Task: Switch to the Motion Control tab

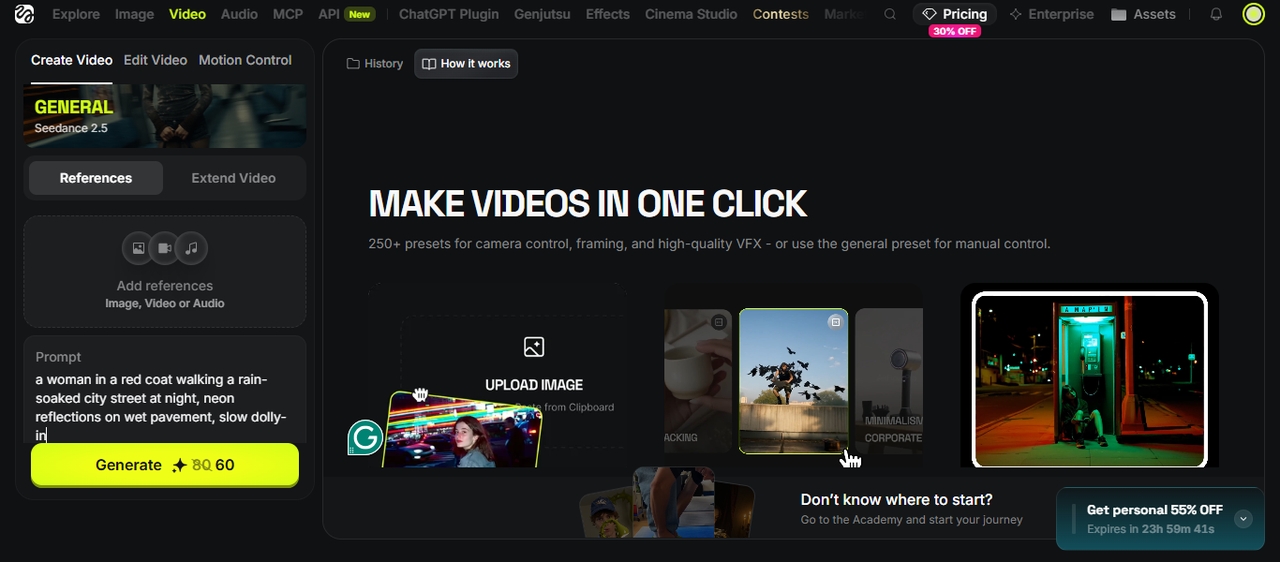Action: pos(245,60)
